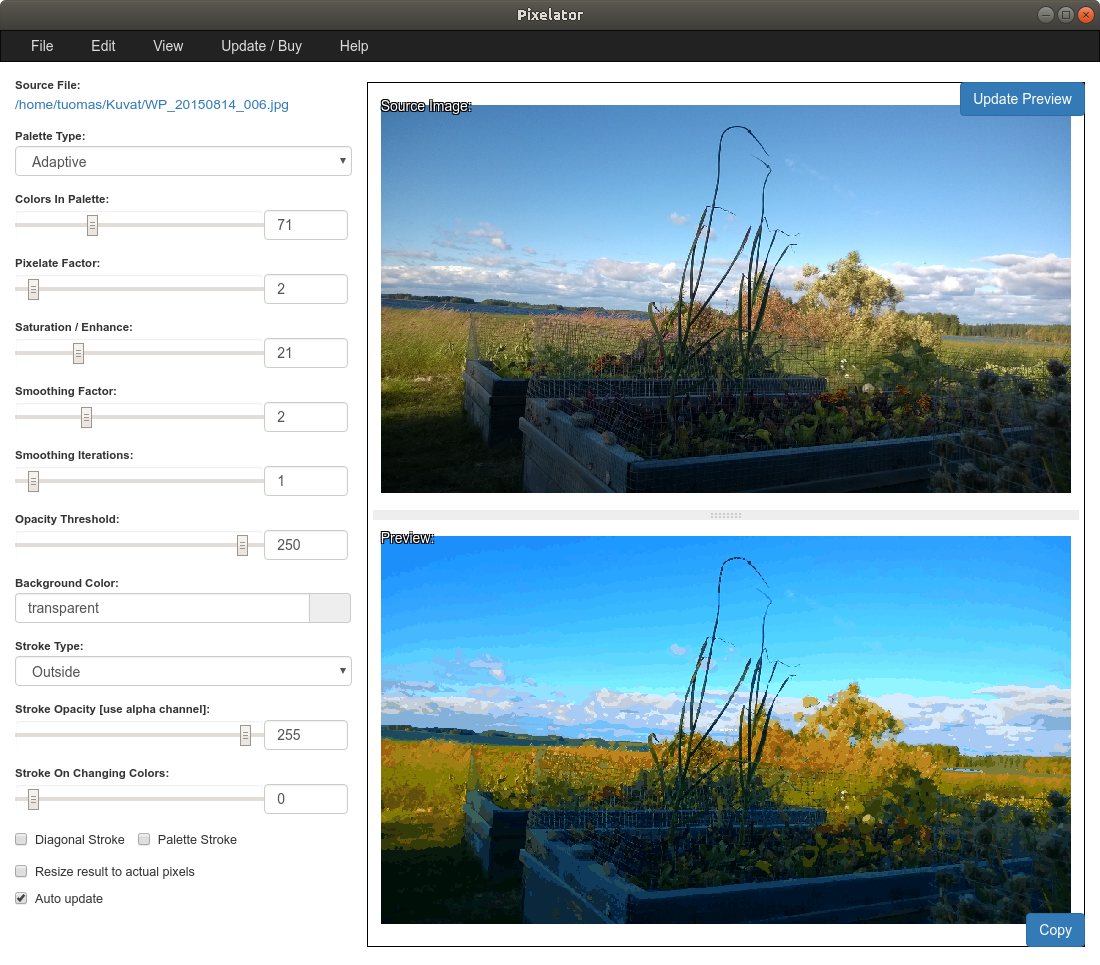
Task: Click the Pixelate Factor value field
Action: tap(305, 289)
